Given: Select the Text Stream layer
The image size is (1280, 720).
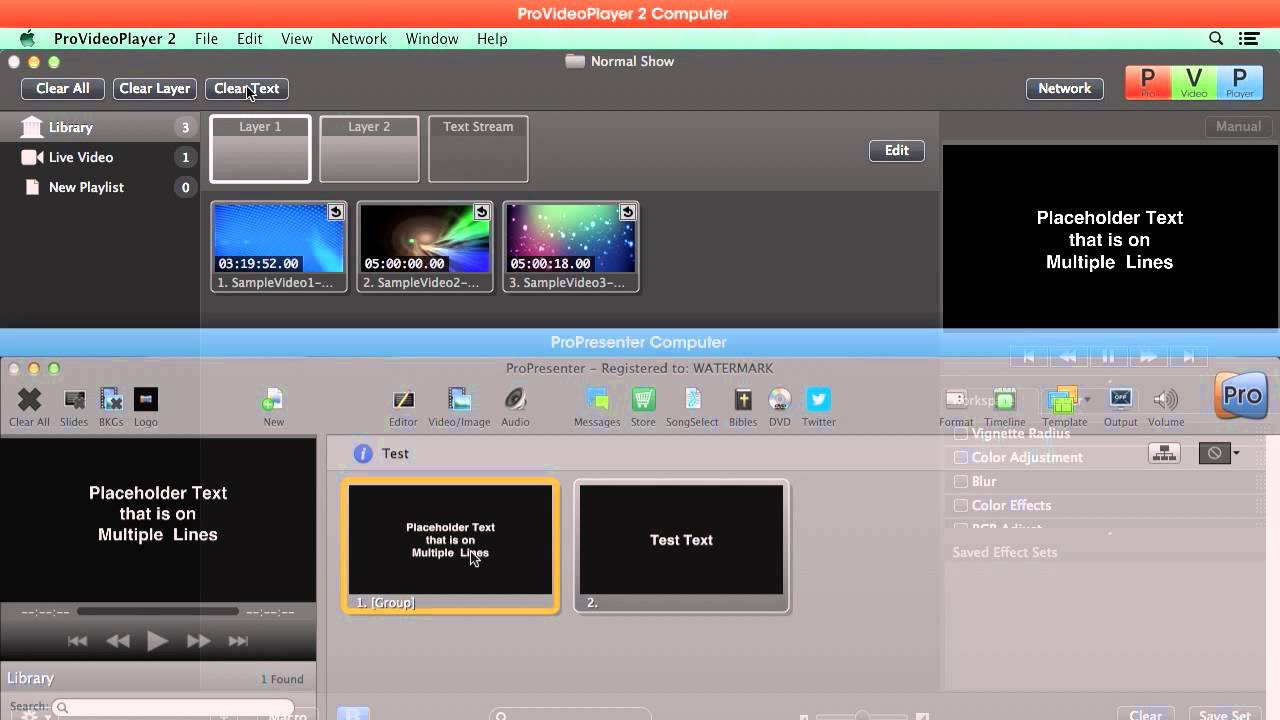Looking at the screenshot, I should click(478, 149).
